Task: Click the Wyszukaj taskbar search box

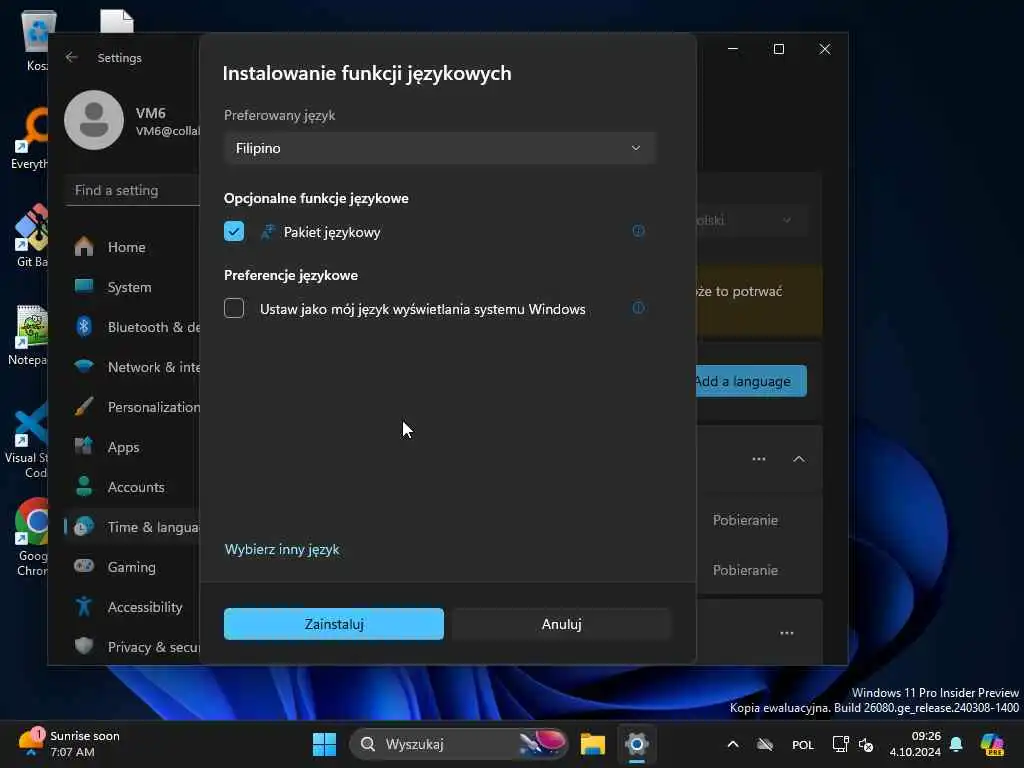Action: tap(458, 744)
